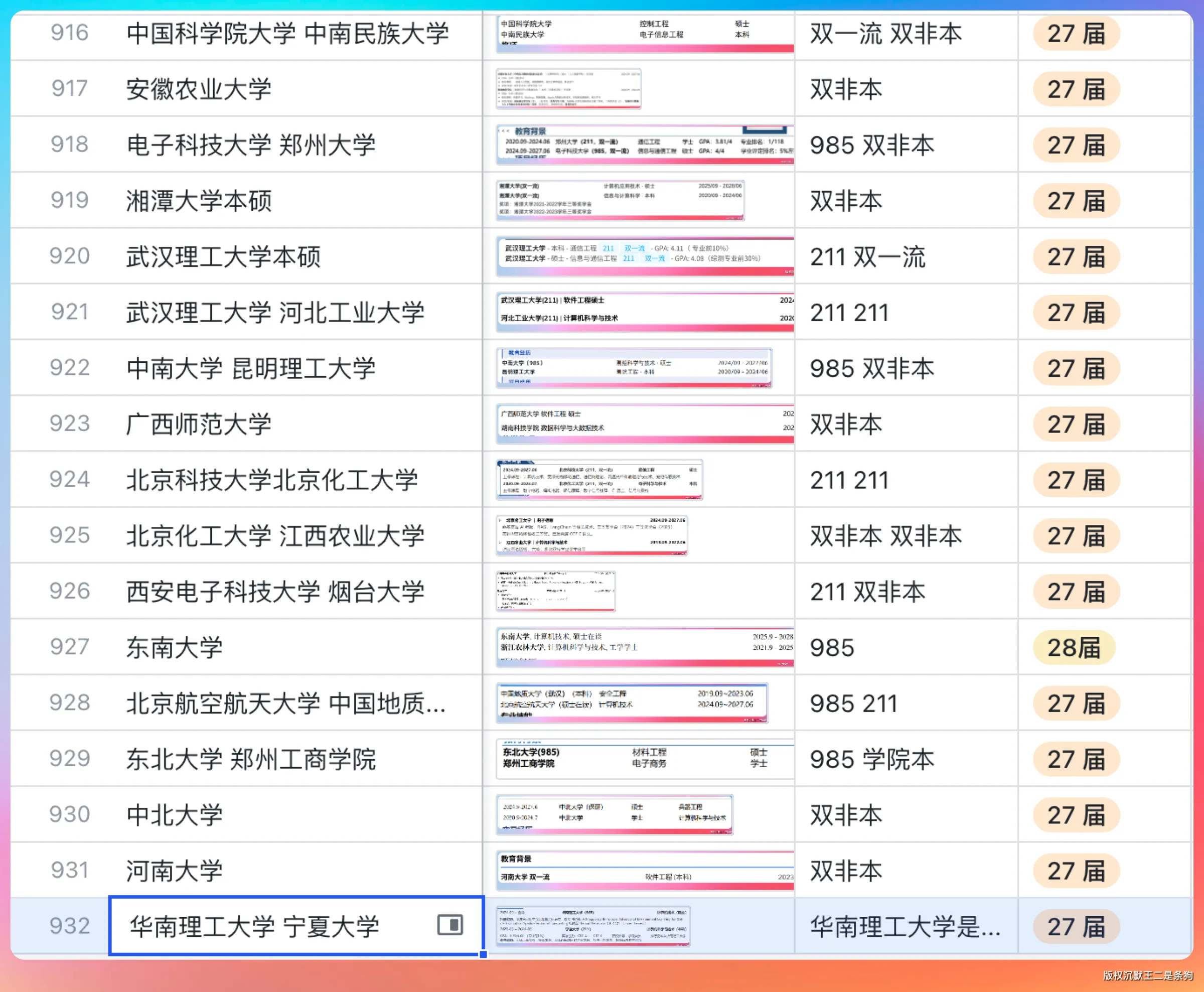1204x992 pixels.
Task: Open the expand-record icon in row 932
Action: click(450, 925)
